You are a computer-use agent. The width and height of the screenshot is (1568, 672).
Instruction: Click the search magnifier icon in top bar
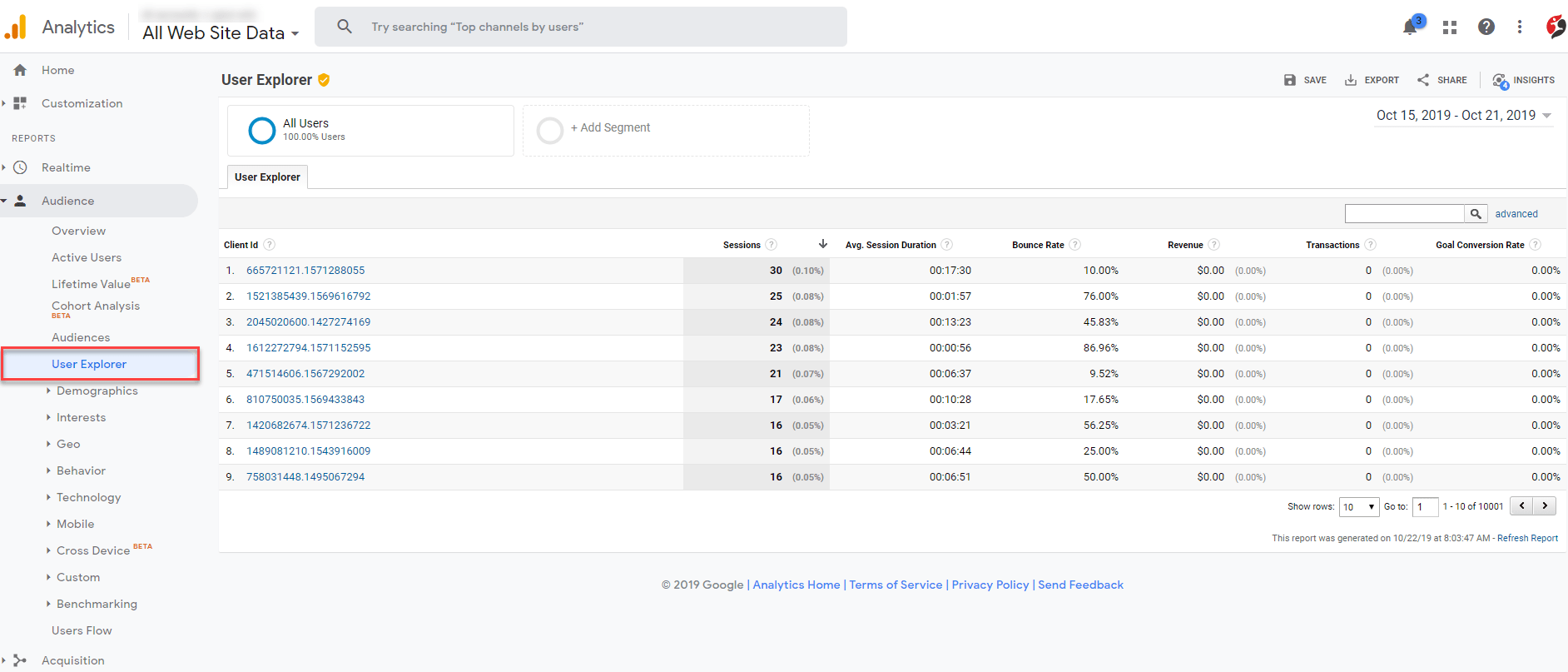point(345,27)
